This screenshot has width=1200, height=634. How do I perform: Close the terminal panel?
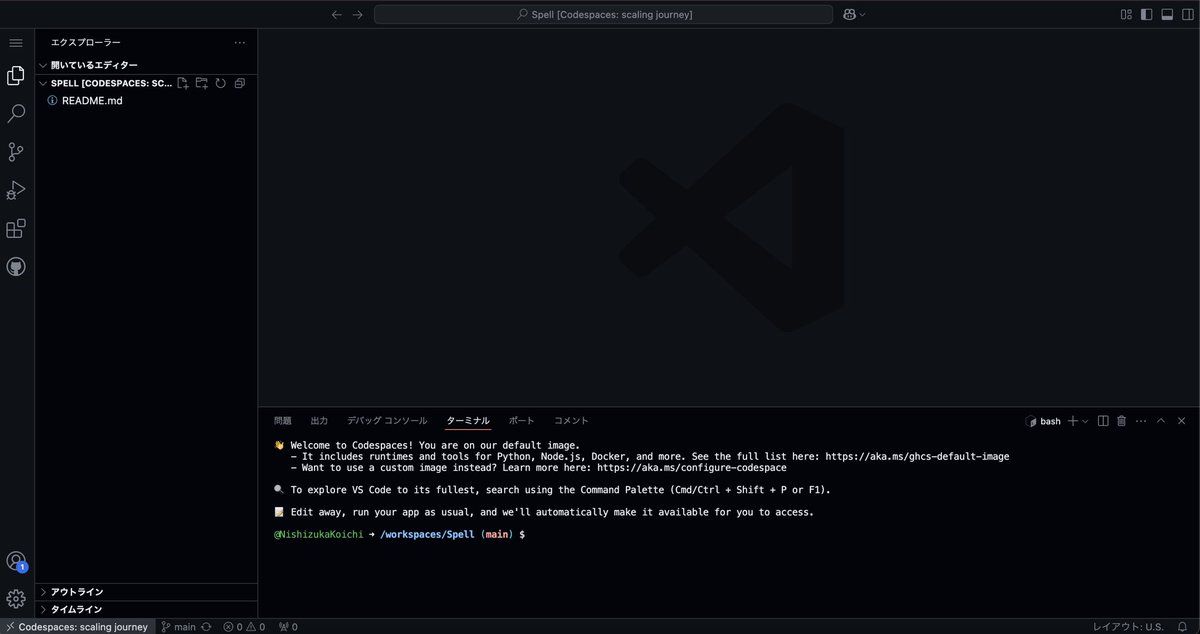(x=1181, y=421)
